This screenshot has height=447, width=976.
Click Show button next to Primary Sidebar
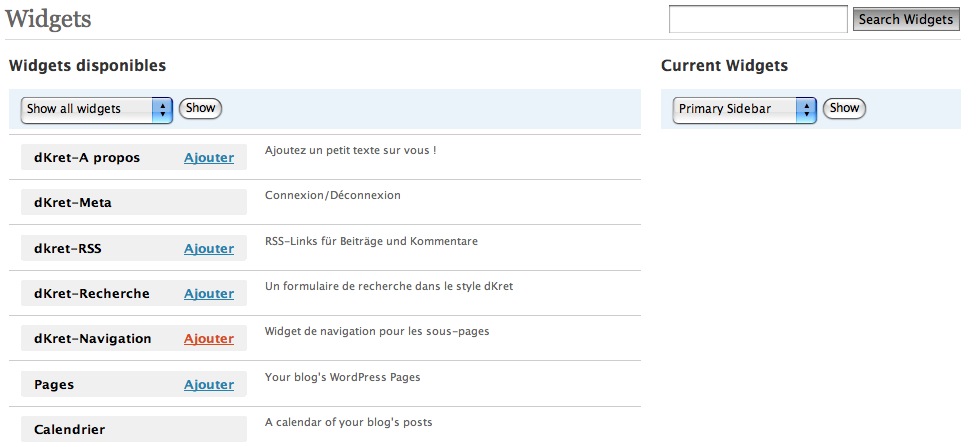[844, 108]
